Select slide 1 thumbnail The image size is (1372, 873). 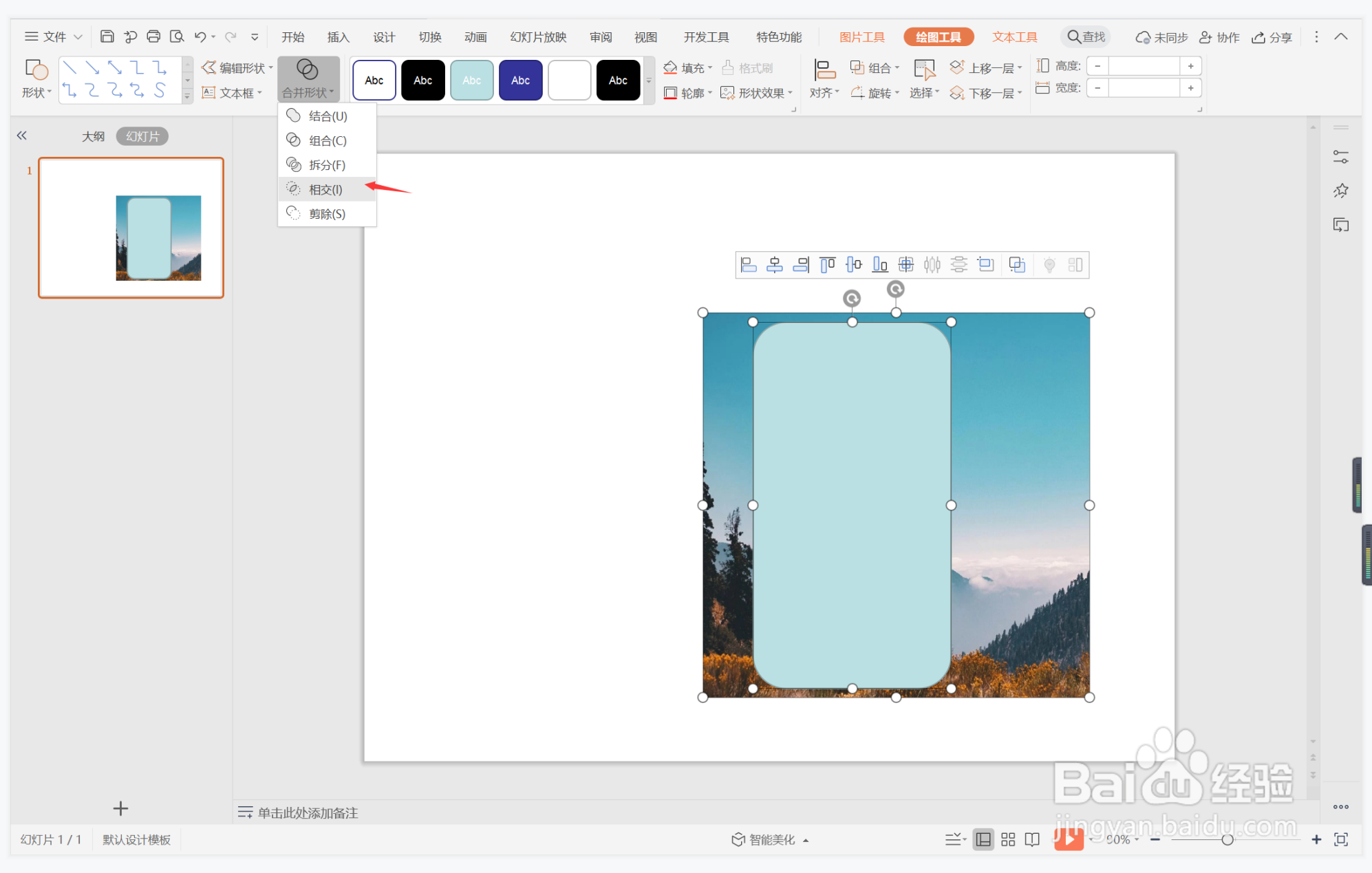click(131, 228)
